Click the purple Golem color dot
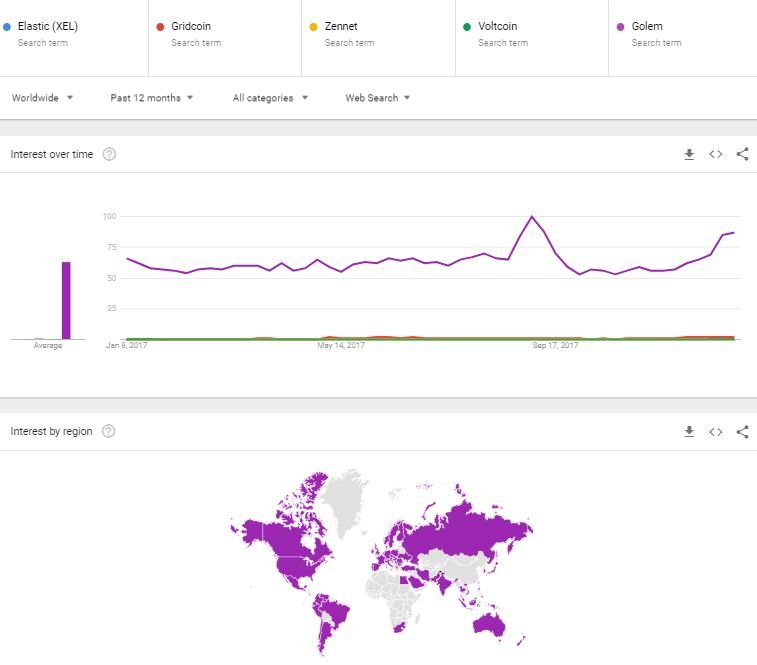Screen dimensions: 757x665 [620, 27]
